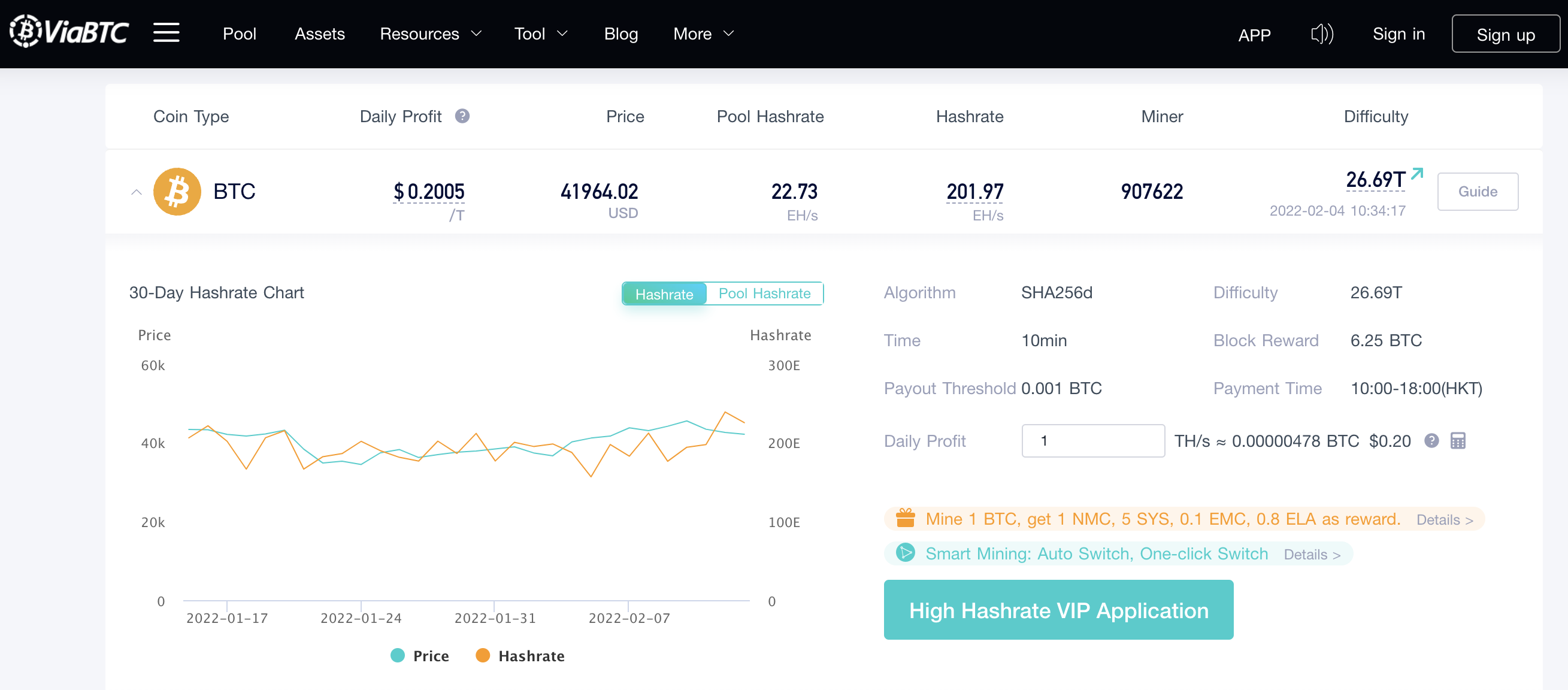Open the profit calculator icon
Viewport: 1568px width, 690px height.
point(1458,440)
